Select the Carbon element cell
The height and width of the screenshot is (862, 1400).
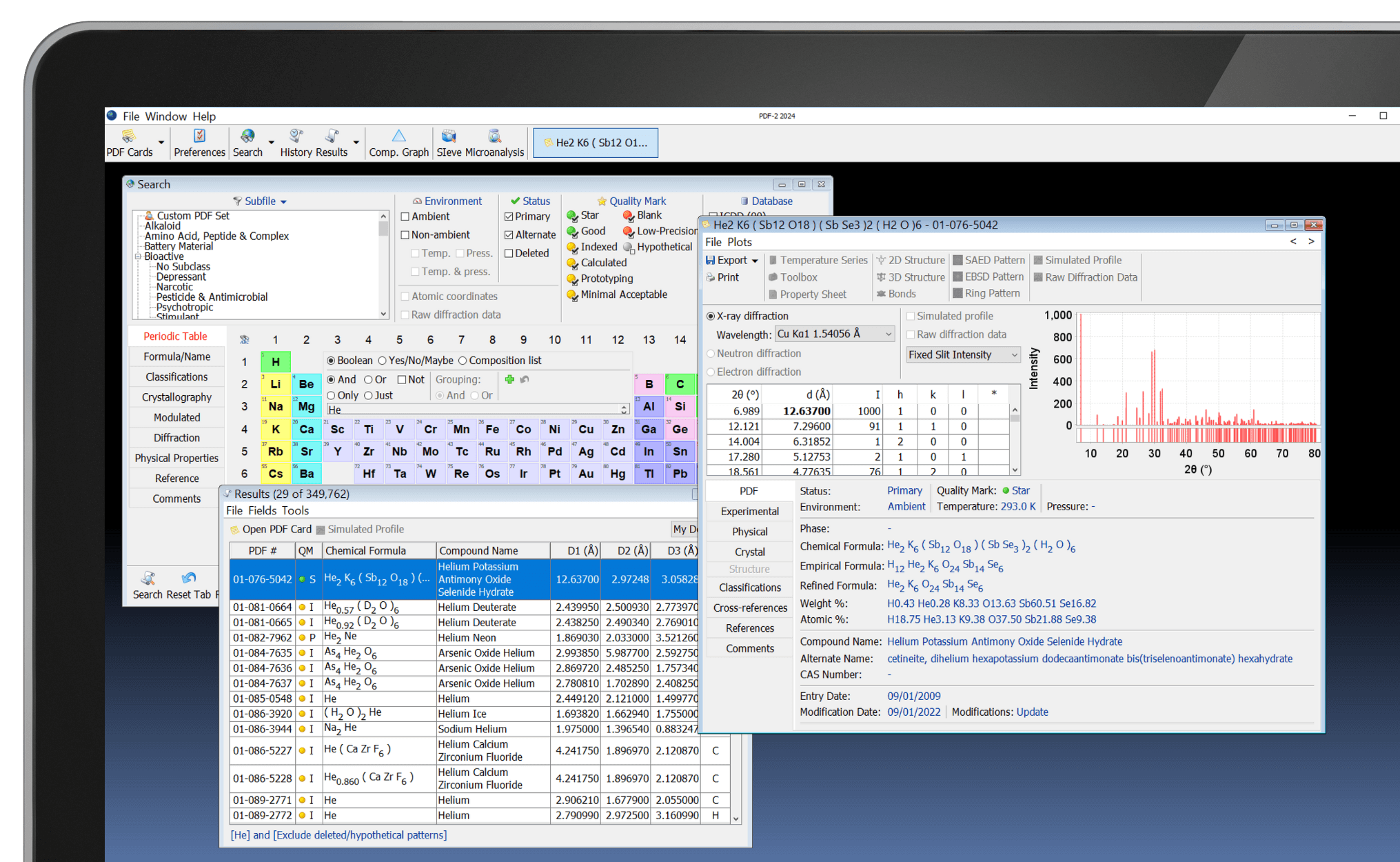tap(680, 384)
